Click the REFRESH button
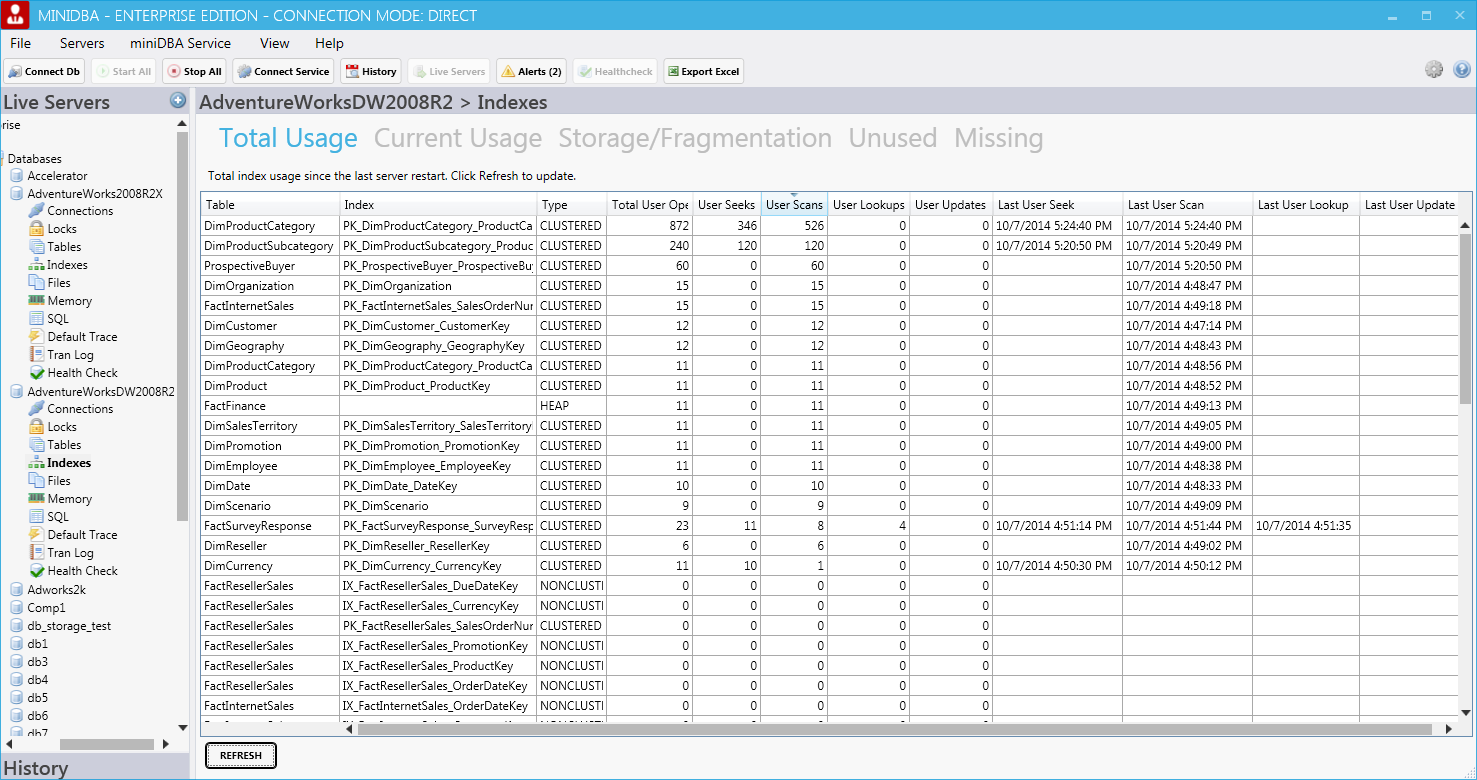This screenshot has width=1477, height=780. click(241, 756)
